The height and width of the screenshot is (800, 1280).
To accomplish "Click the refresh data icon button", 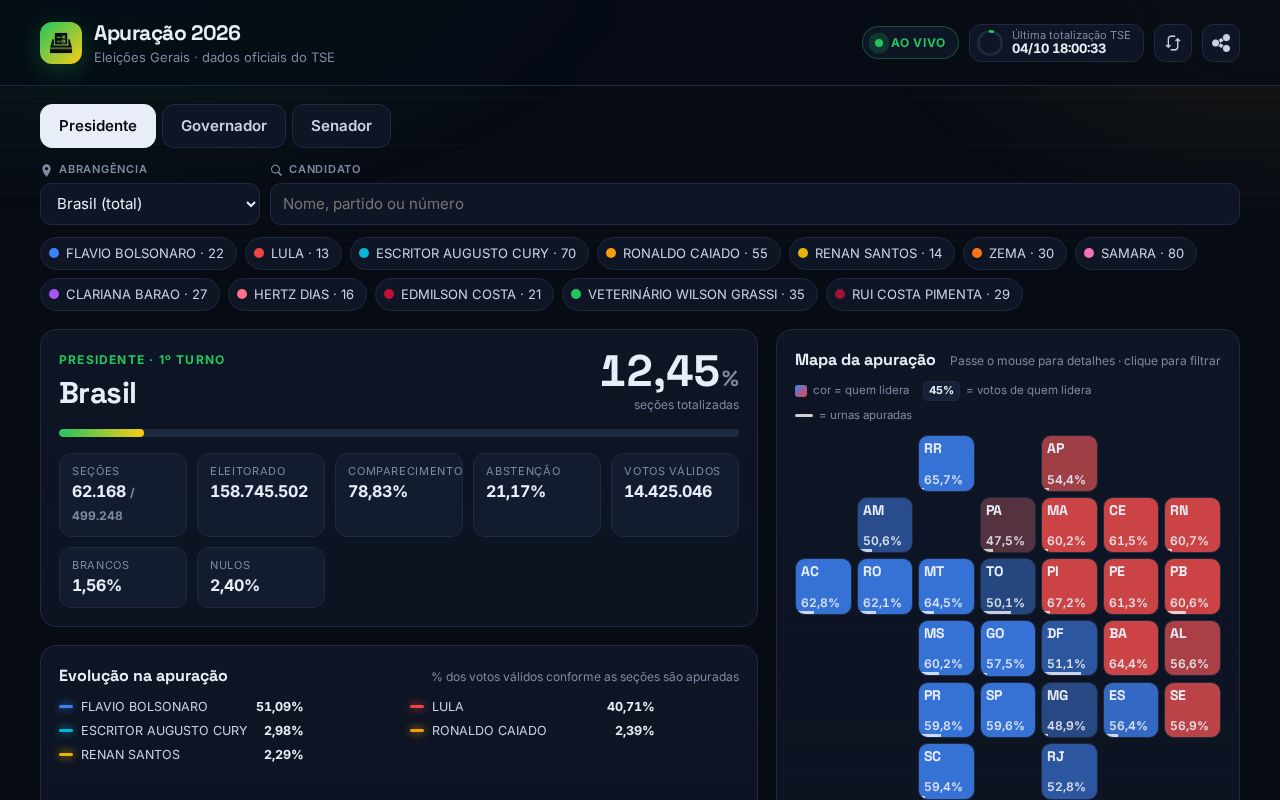I will coord(1173,43).
